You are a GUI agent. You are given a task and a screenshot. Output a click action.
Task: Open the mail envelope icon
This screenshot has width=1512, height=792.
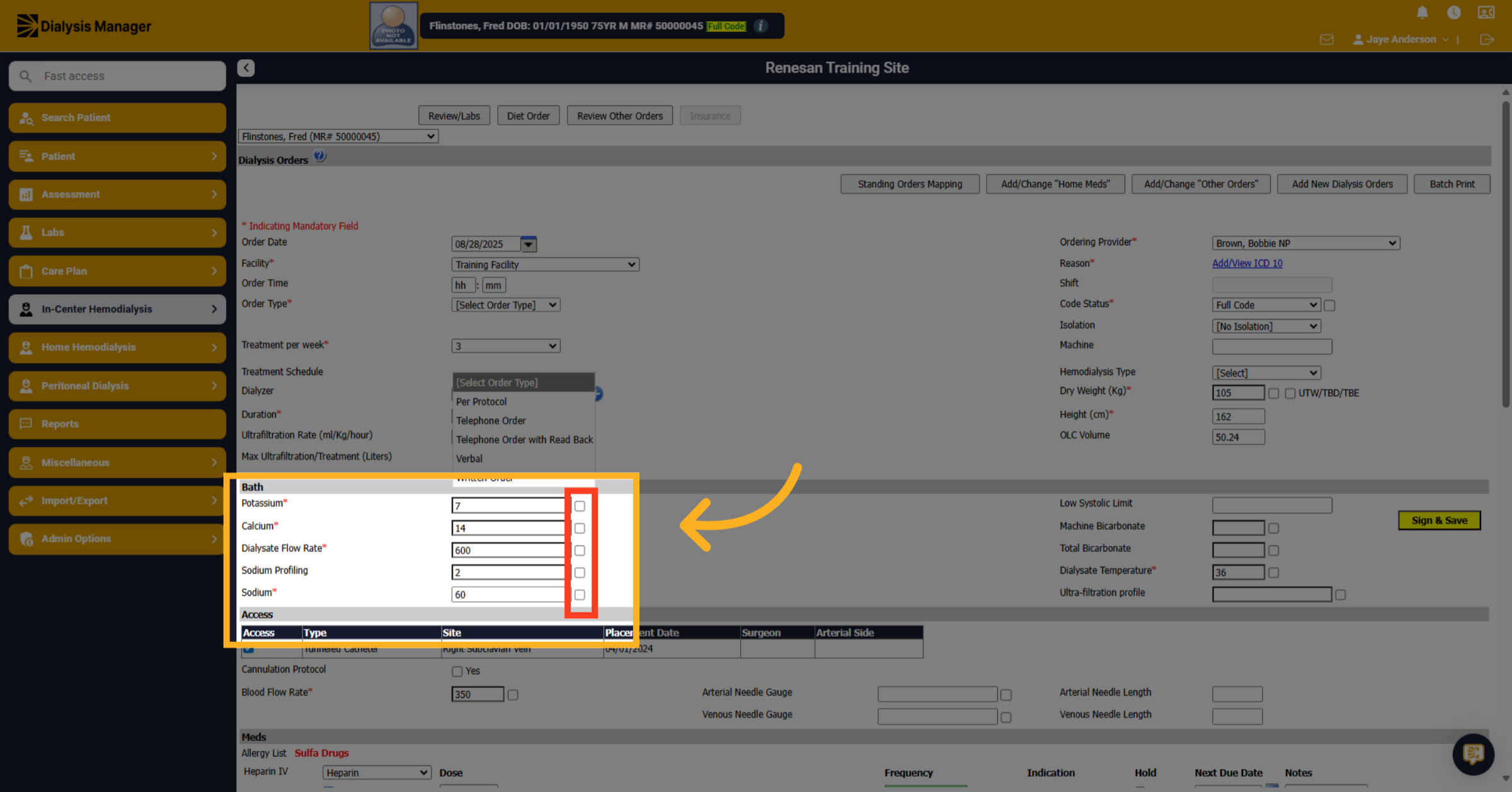[1327, 40]
